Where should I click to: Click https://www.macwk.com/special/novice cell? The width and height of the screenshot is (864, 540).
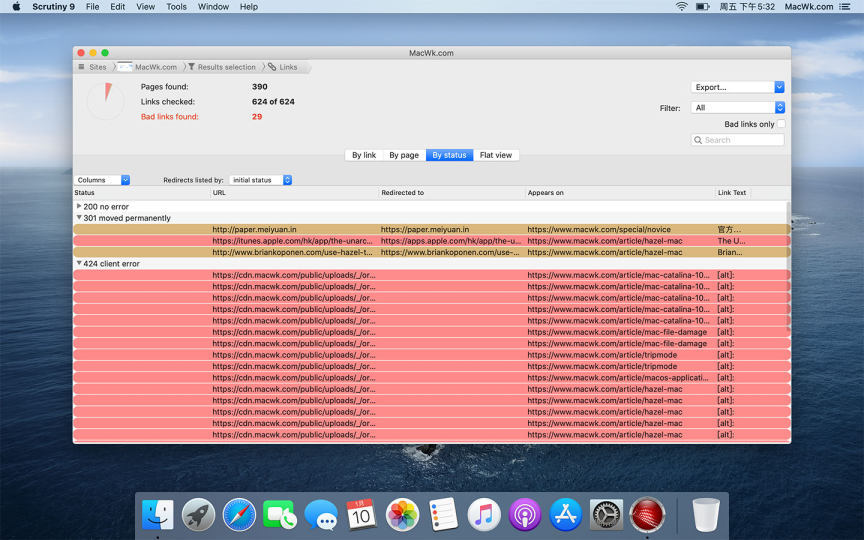click(599, 229)
